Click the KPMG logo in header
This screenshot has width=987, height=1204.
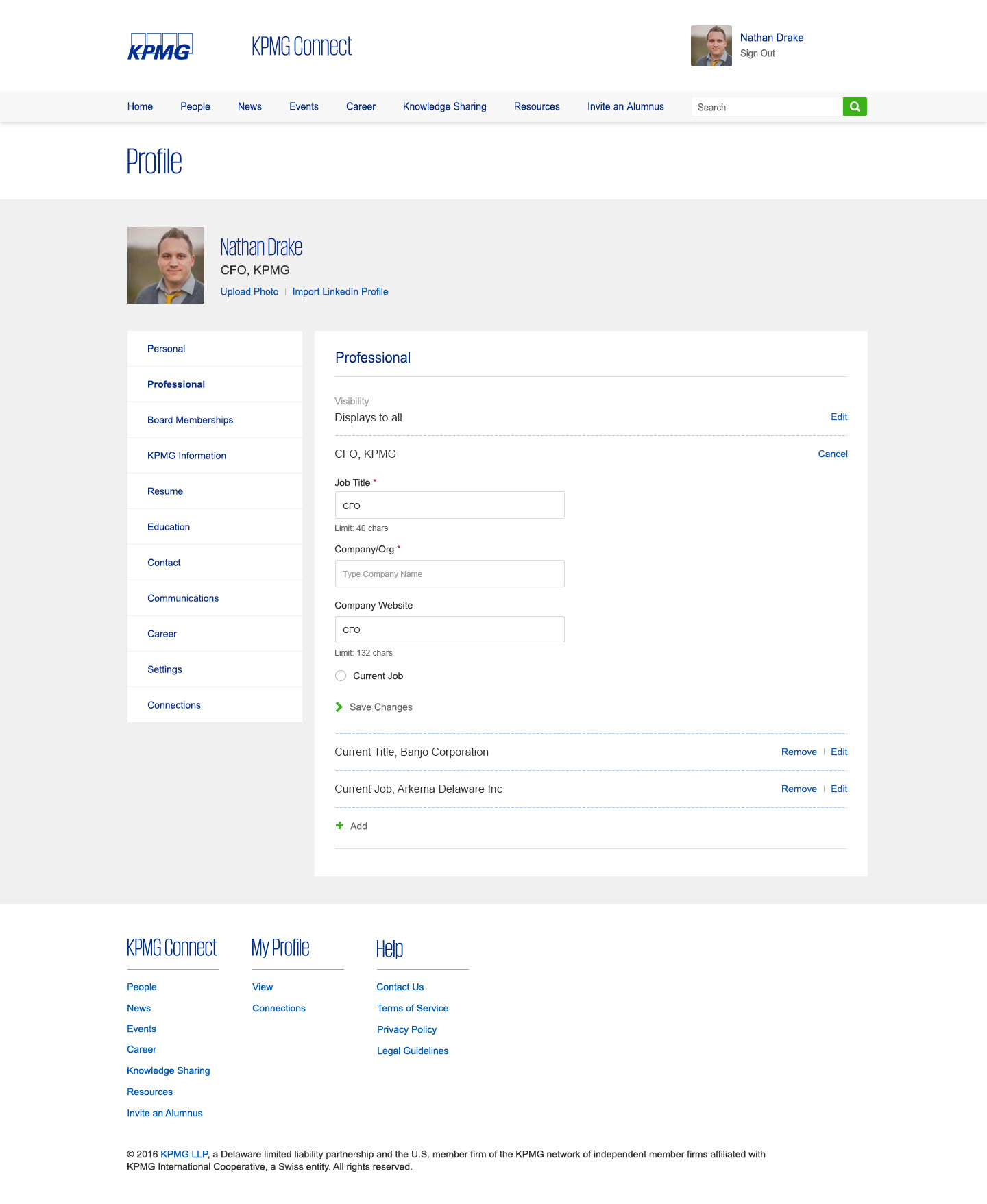pos(160,47)
